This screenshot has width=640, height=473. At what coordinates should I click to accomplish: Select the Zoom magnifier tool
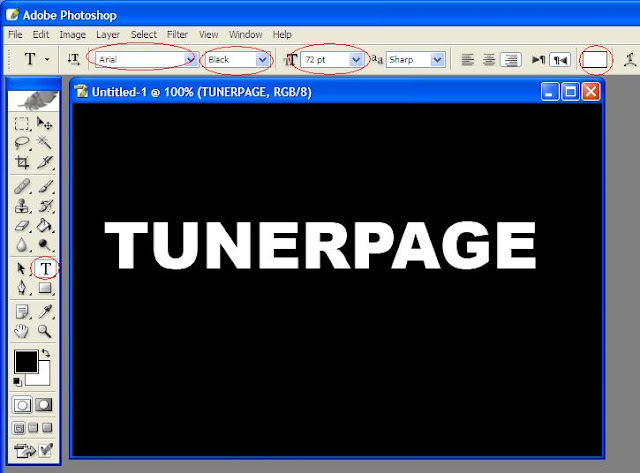(x=44, y=331)
